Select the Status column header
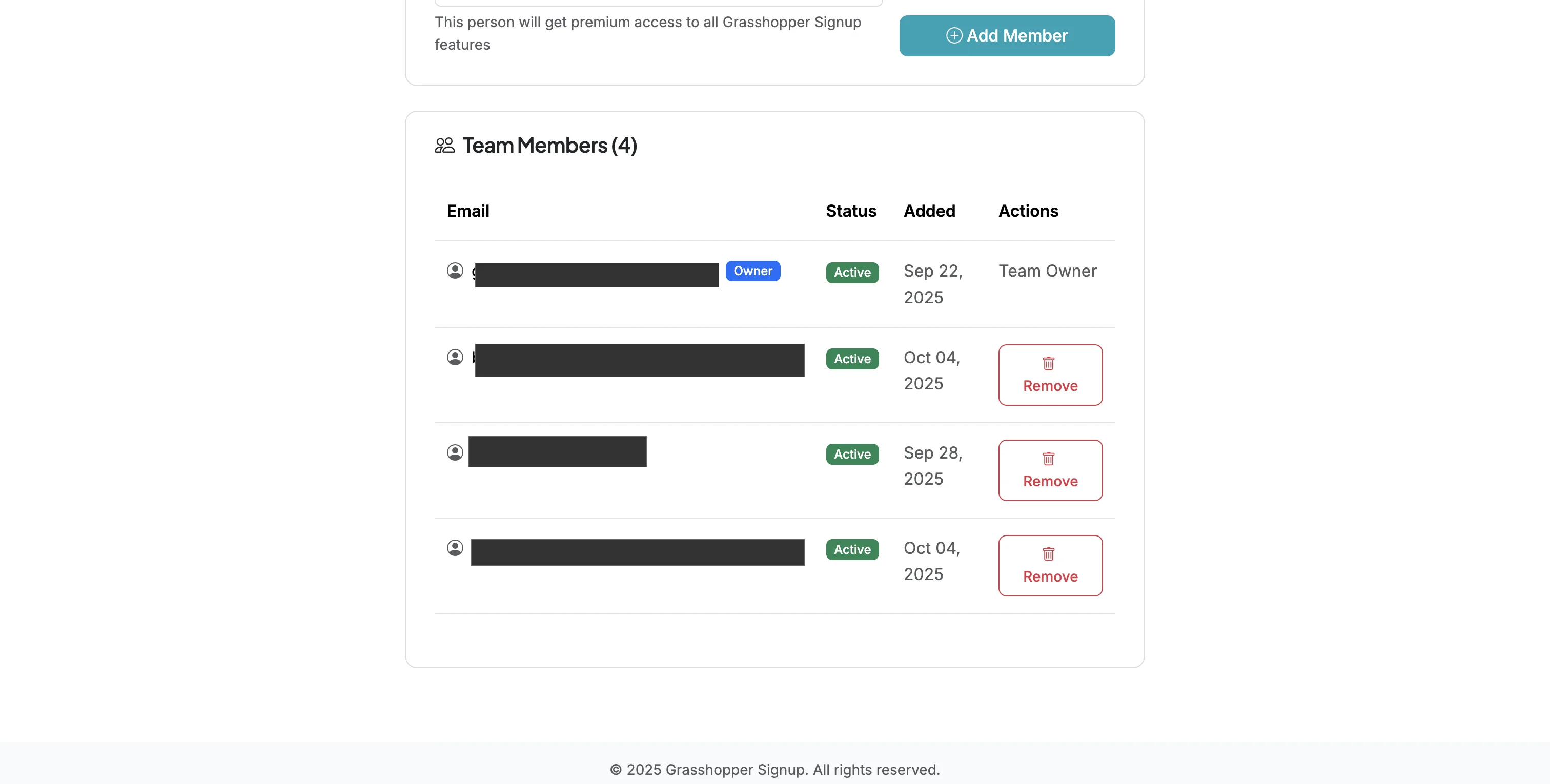The image size is (1550, 784). [850, 211]
